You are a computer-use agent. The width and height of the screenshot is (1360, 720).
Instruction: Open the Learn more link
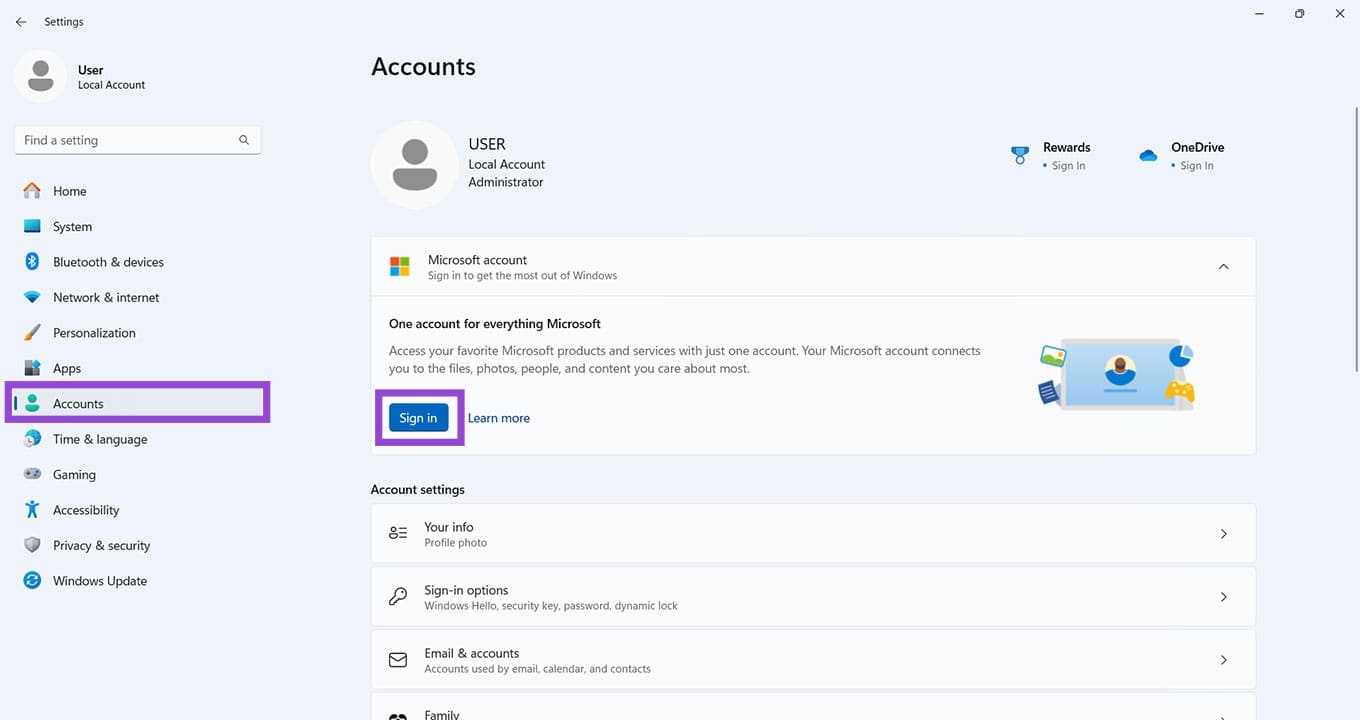pos(498,417)
